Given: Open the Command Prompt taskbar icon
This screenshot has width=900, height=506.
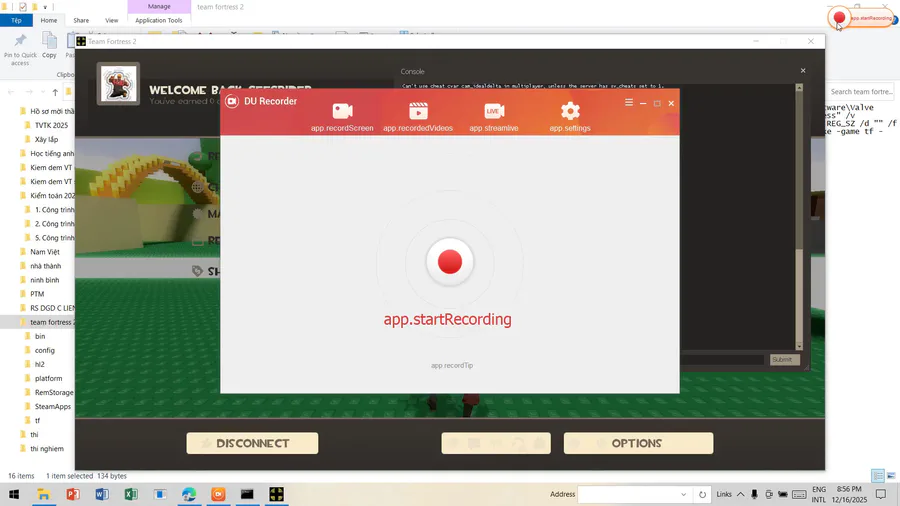Looking at the screenshot, I should (247, 494).
